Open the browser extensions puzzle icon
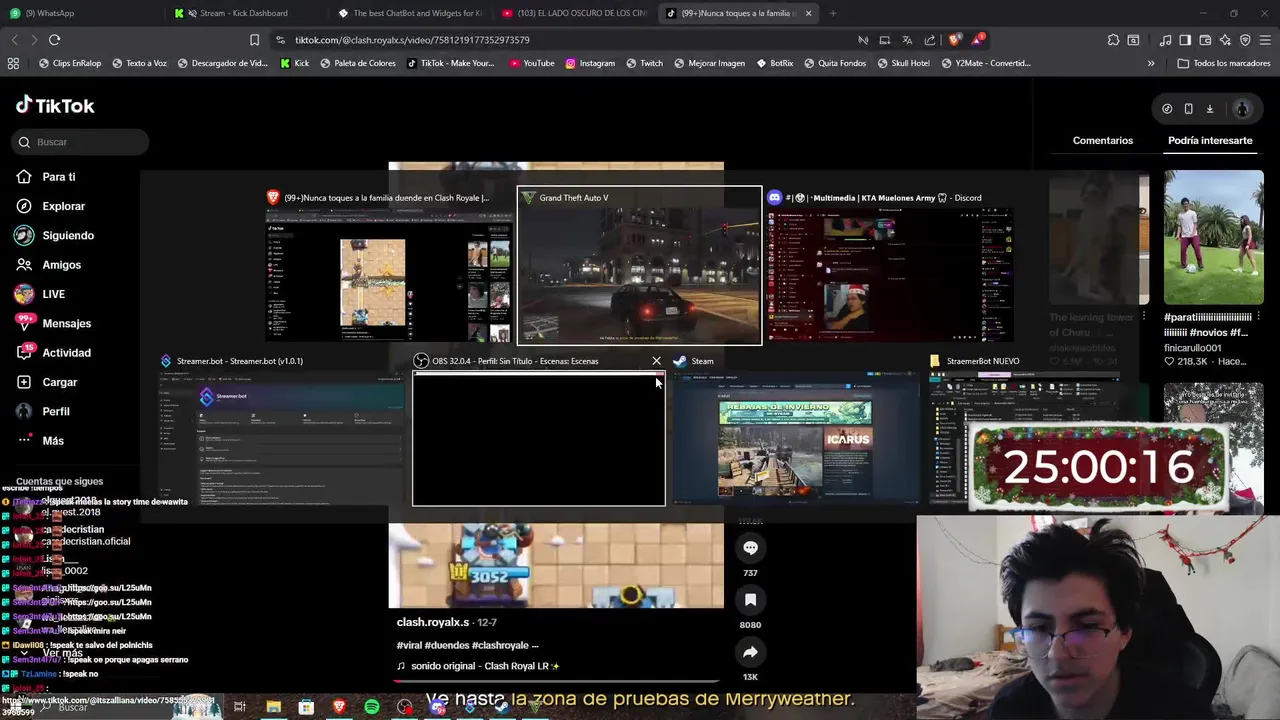The image size is (1280, 720). (1113, 40)
